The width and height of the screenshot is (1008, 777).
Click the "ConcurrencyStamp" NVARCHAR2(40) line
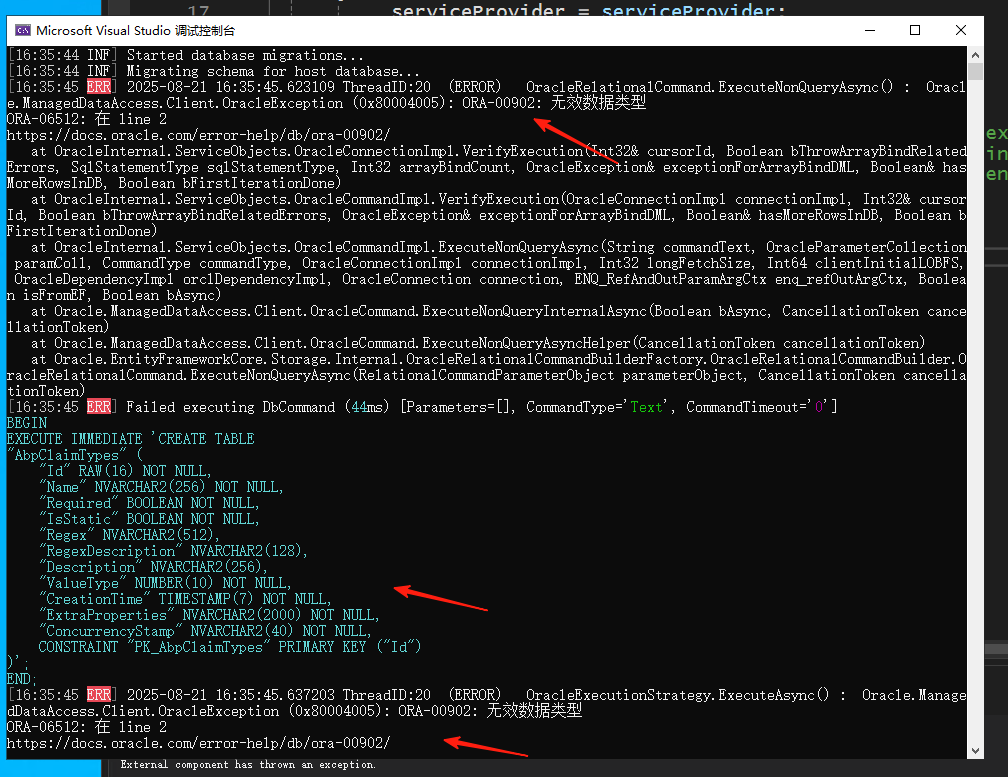[x=205, y=631]
